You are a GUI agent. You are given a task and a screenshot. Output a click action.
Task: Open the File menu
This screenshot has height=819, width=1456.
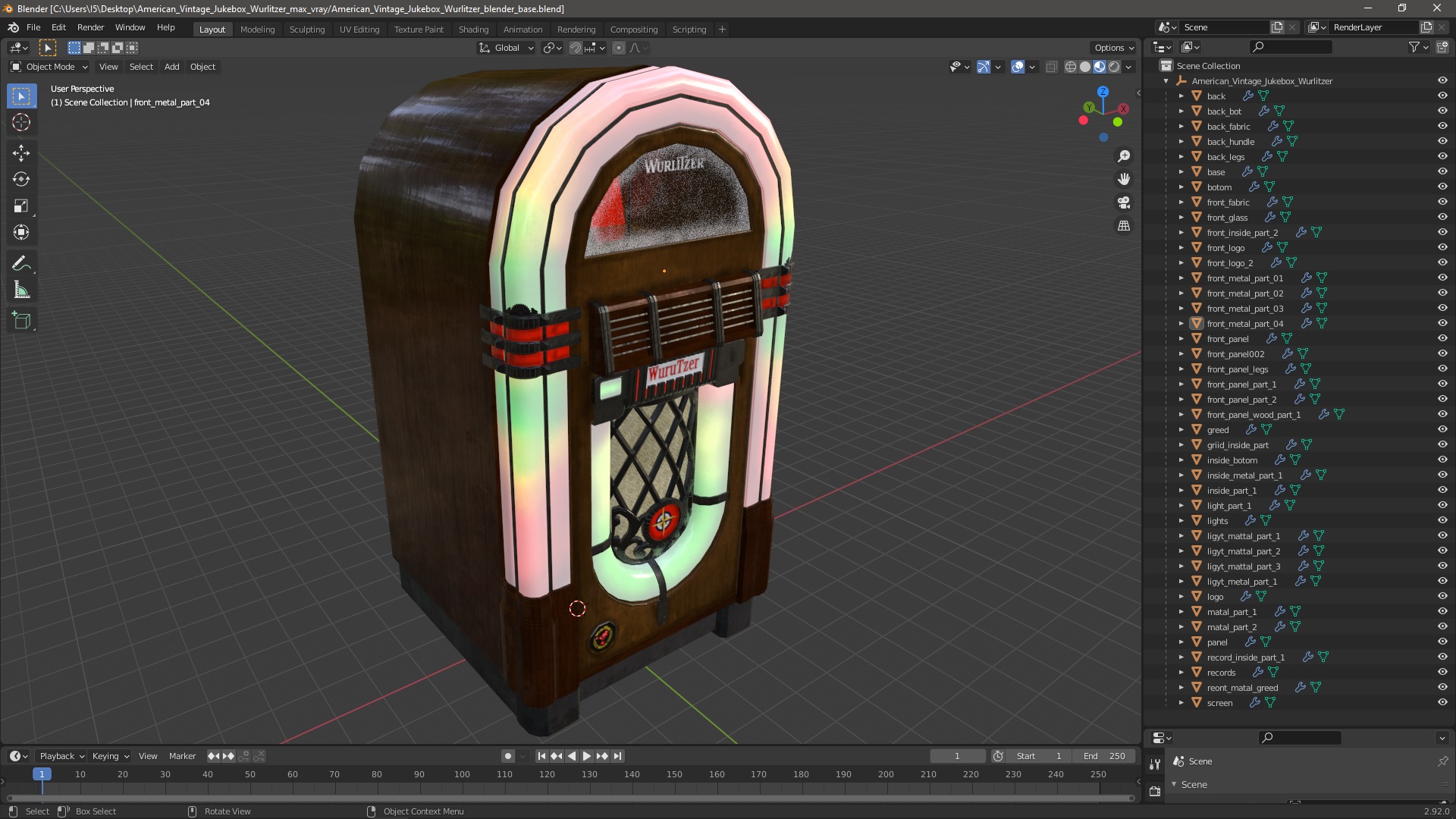(x=33, y=27)
